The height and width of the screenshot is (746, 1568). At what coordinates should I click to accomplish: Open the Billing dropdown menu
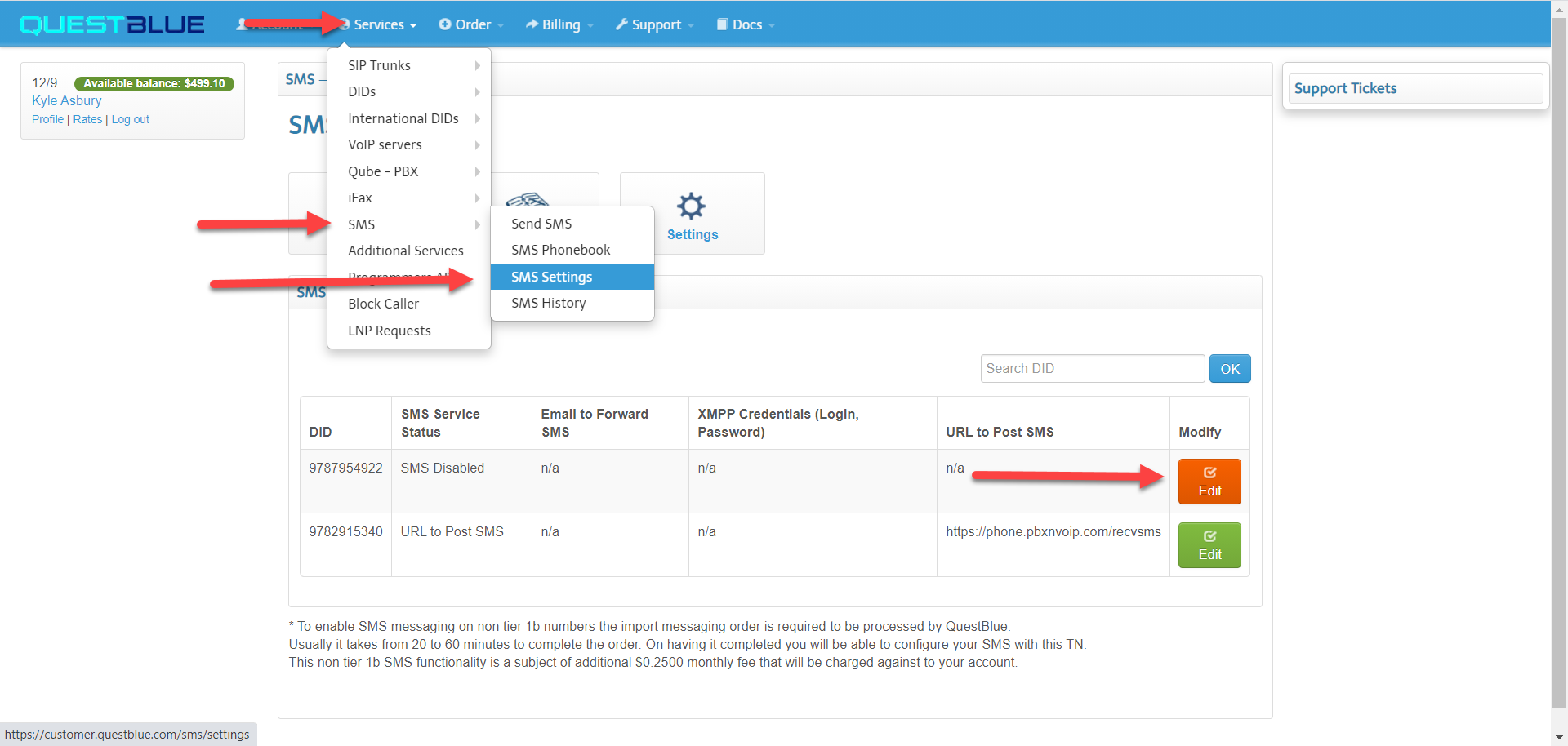tap(559, 24)
